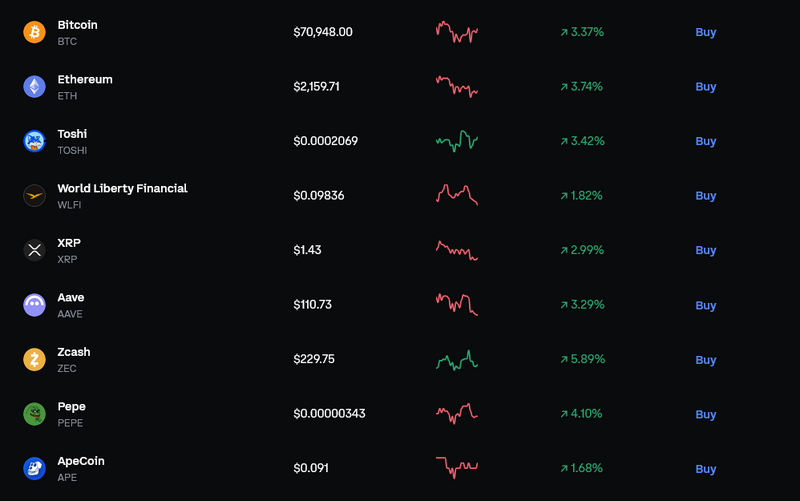Image resolution: width=800 pixels, height=501 pixels.
Task: Open the Pepe asset name link
Action: 72,407
